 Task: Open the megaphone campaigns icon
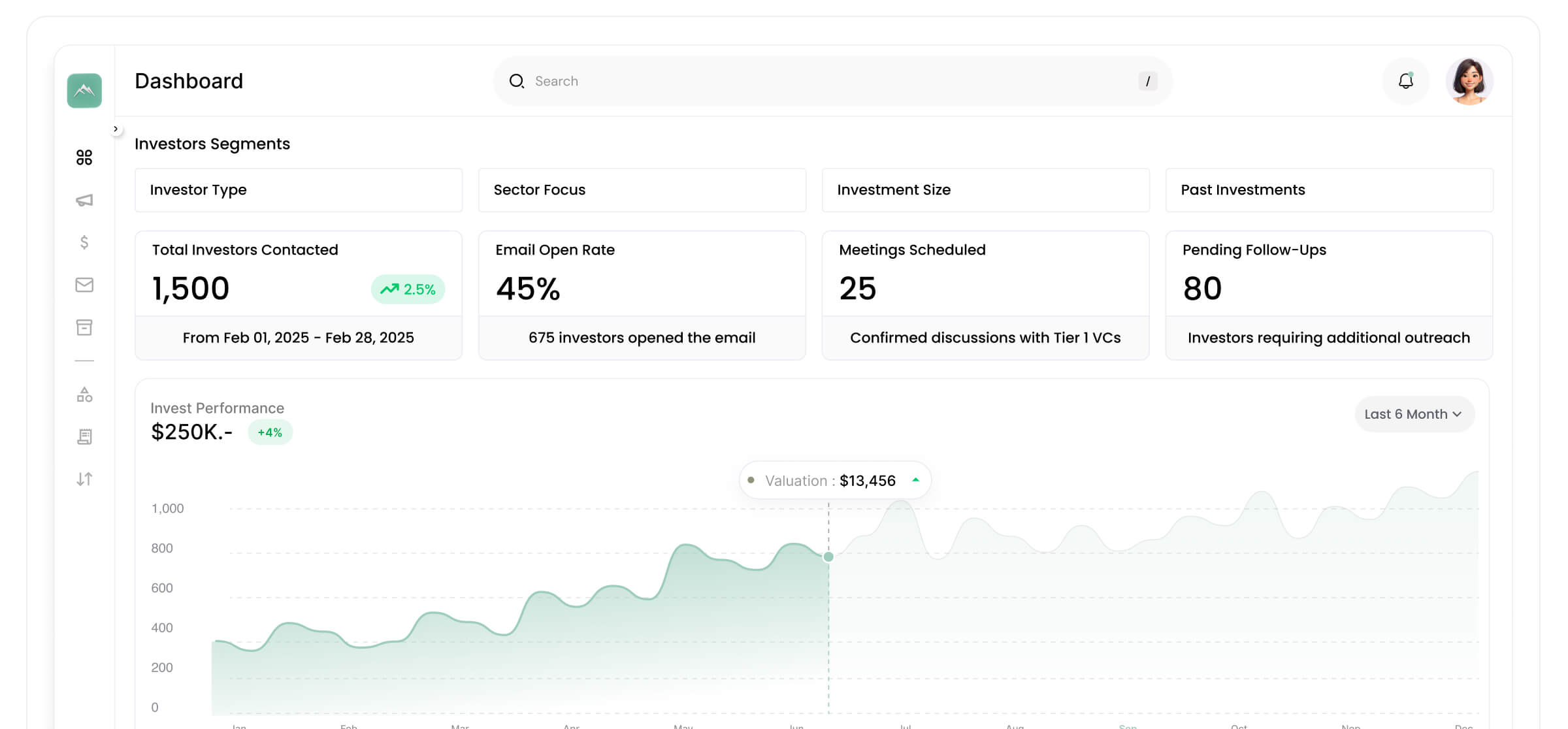coord(84,200)
